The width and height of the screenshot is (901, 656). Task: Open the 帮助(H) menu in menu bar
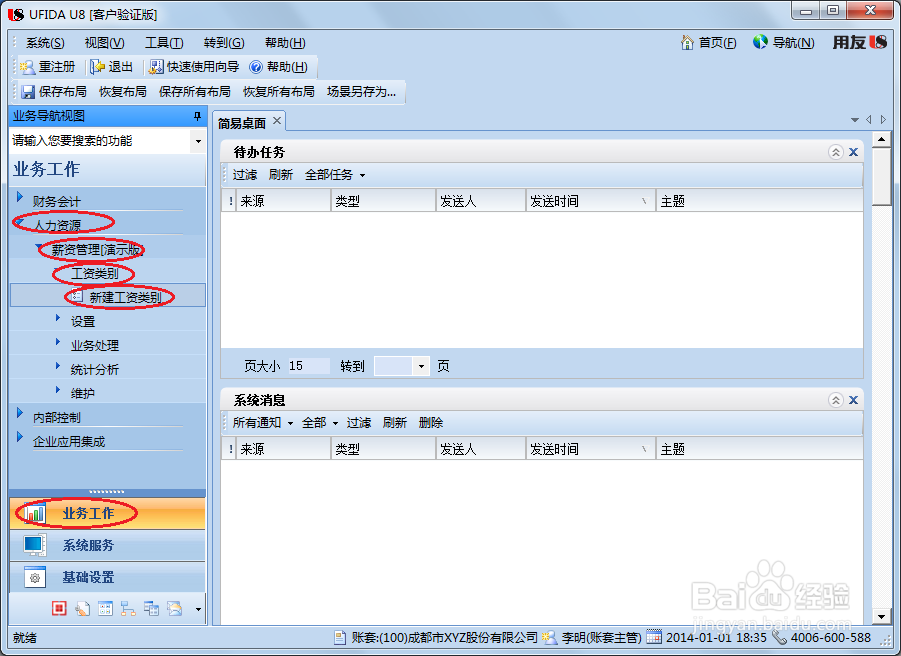[x=285, y=43]
